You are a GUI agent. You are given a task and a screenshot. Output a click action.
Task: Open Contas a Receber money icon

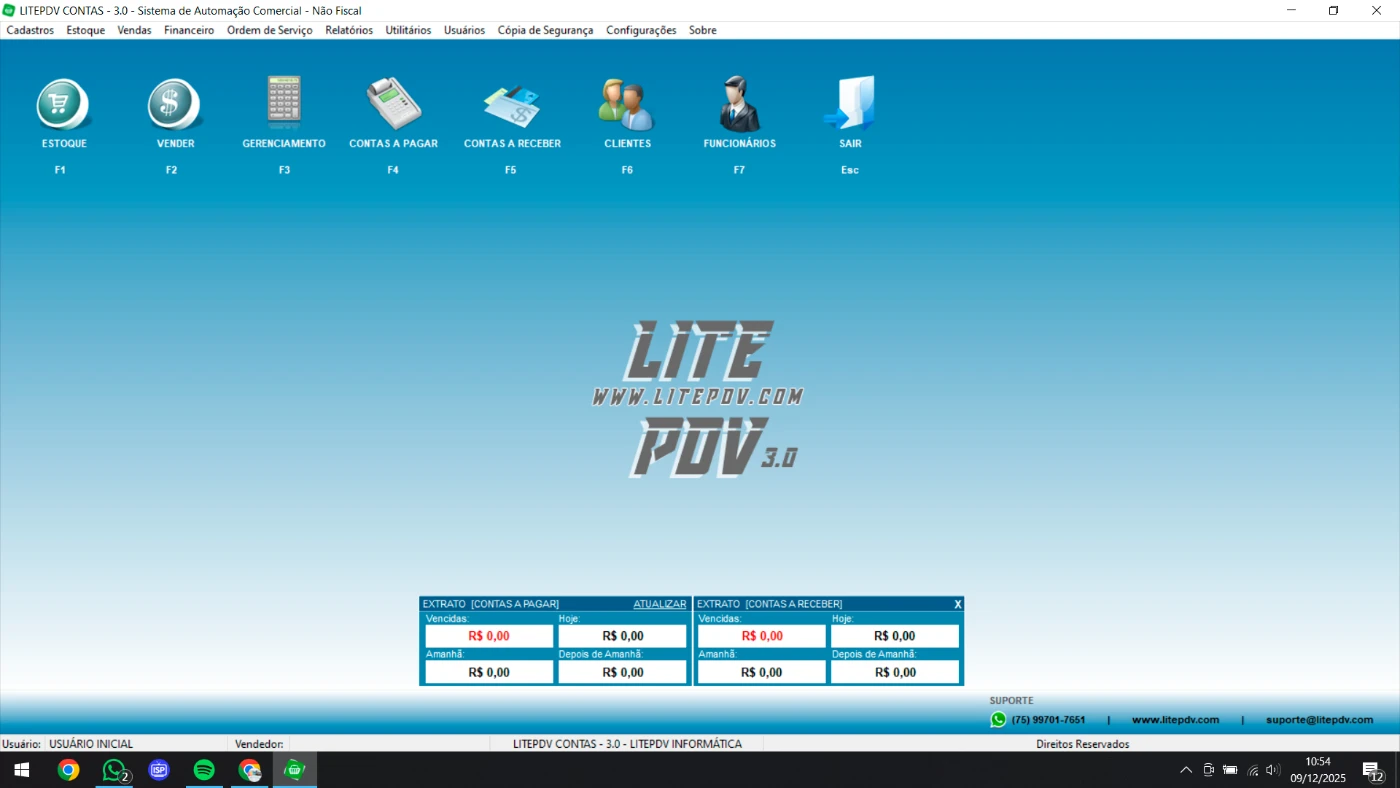(x=511, y=104)
